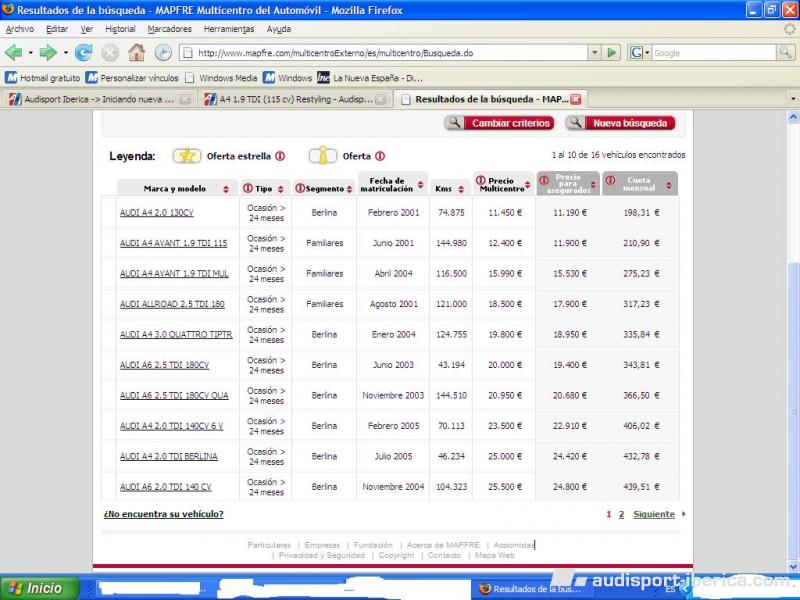800x600 pixels.
Task: Sort by Fecha de matriculación arrows
Action: pyautogui.click(x=420, y=185)
